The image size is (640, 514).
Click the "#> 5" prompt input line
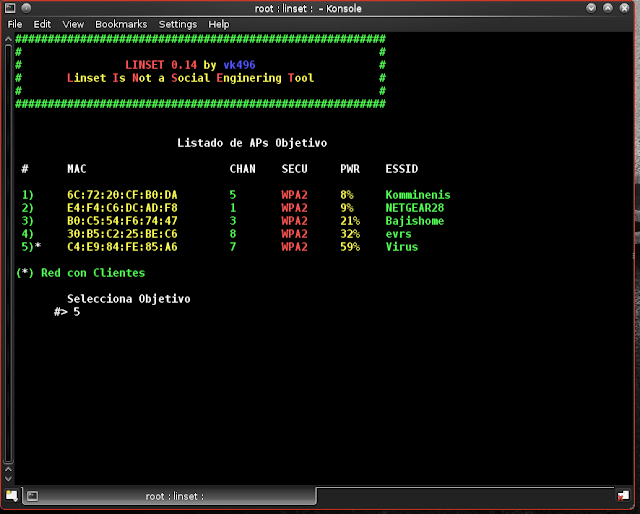coord(68,312)
